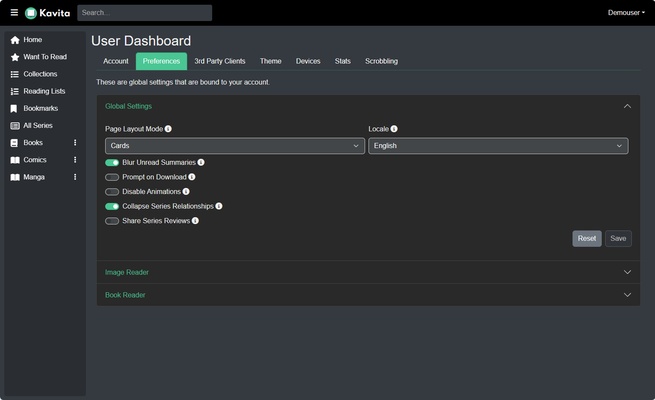This screenshot has width=655, height=400.
Task: Click the hamburger menu icon
Action: [14, 13]
